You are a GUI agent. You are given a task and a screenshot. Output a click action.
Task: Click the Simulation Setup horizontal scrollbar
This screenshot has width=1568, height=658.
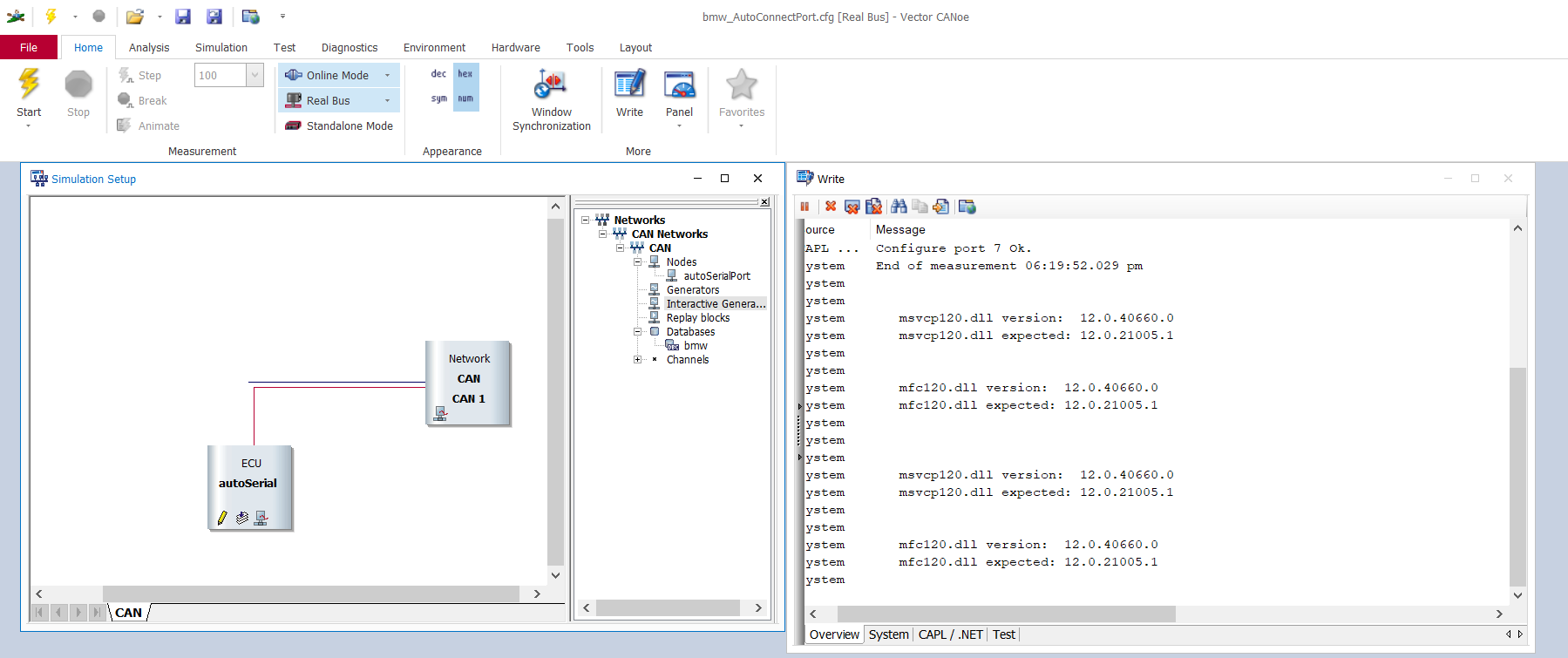(312, 594)
